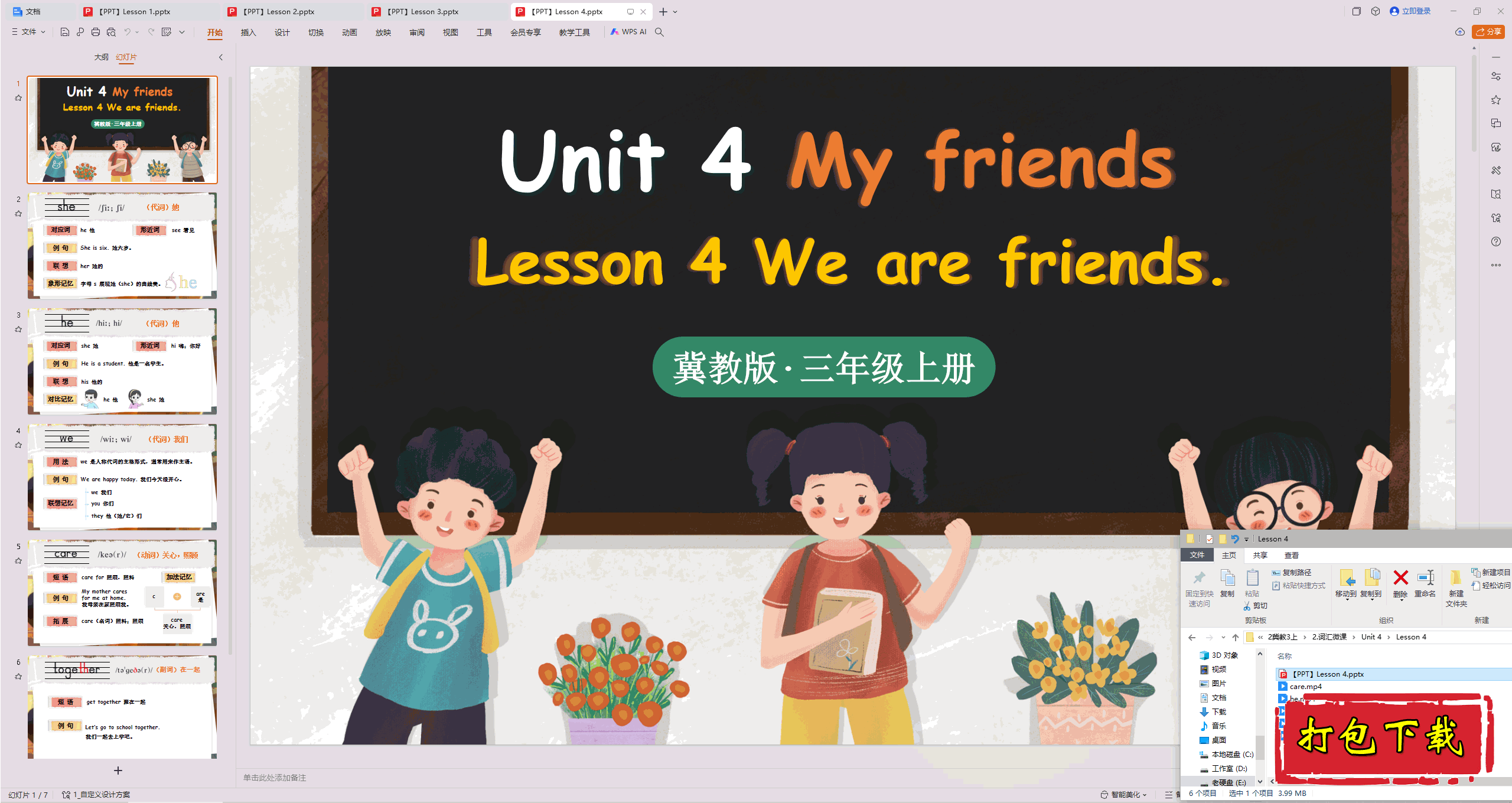Click the add slide plus button
The width and height of the screenshot is (1512, 803).
(118, 771)
